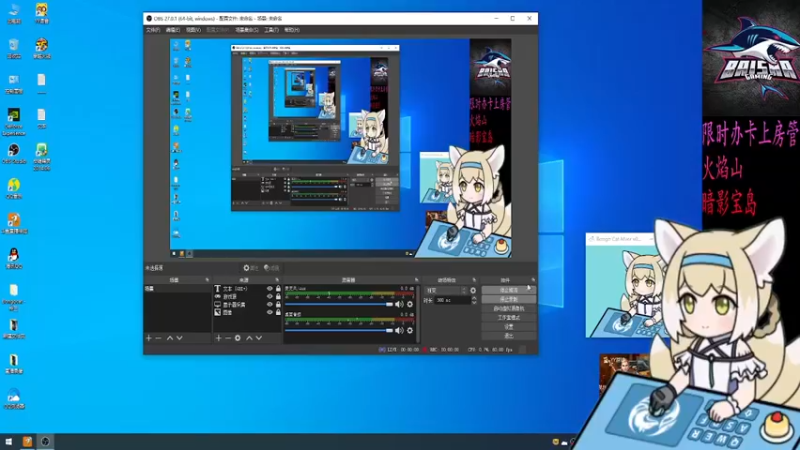The height and width of the screenshot is (450, 800).
Task: Select the 场景 entry in Scenes list
Action: point(177,289)
